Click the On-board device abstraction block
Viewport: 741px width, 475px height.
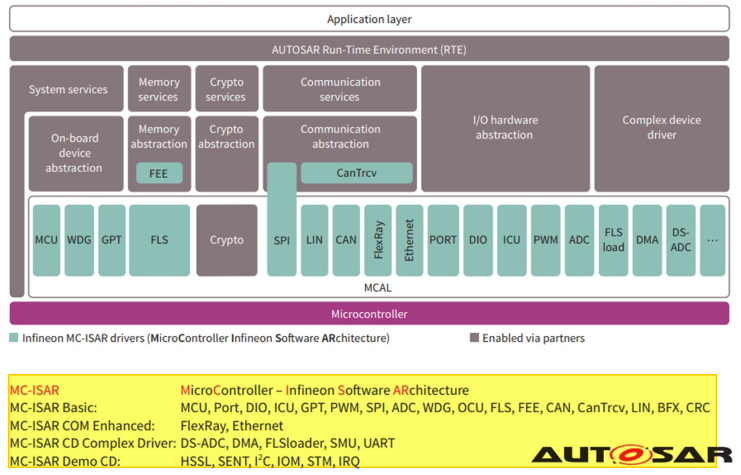click(x=76, y=154)
